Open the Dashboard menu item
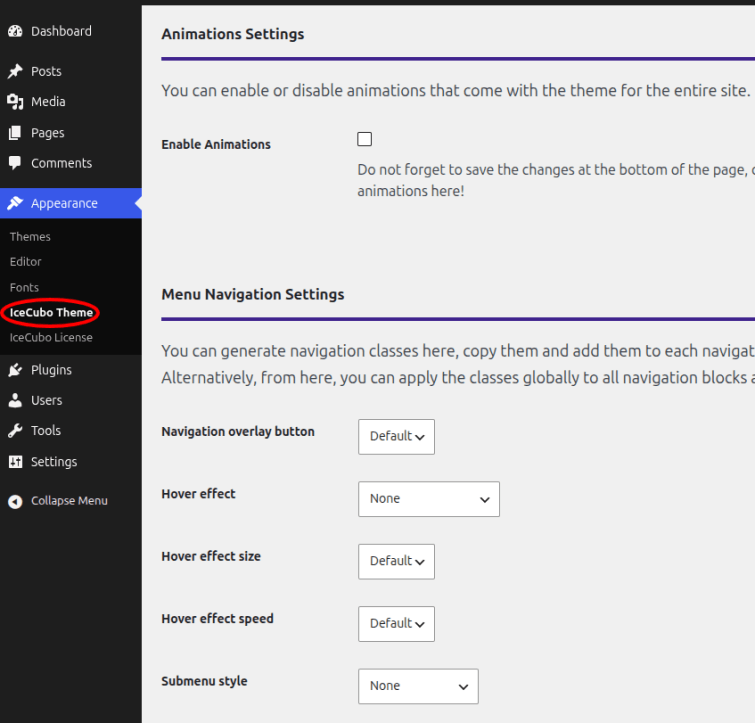The height and width of the screenshot is (723, 755). pos(61,31)
